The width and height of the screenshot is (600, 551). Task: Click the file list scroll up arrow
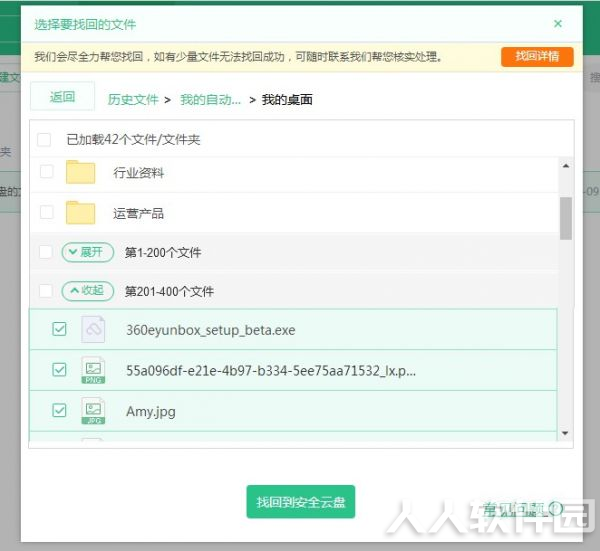pyautogui.click(x=566, y=166)
